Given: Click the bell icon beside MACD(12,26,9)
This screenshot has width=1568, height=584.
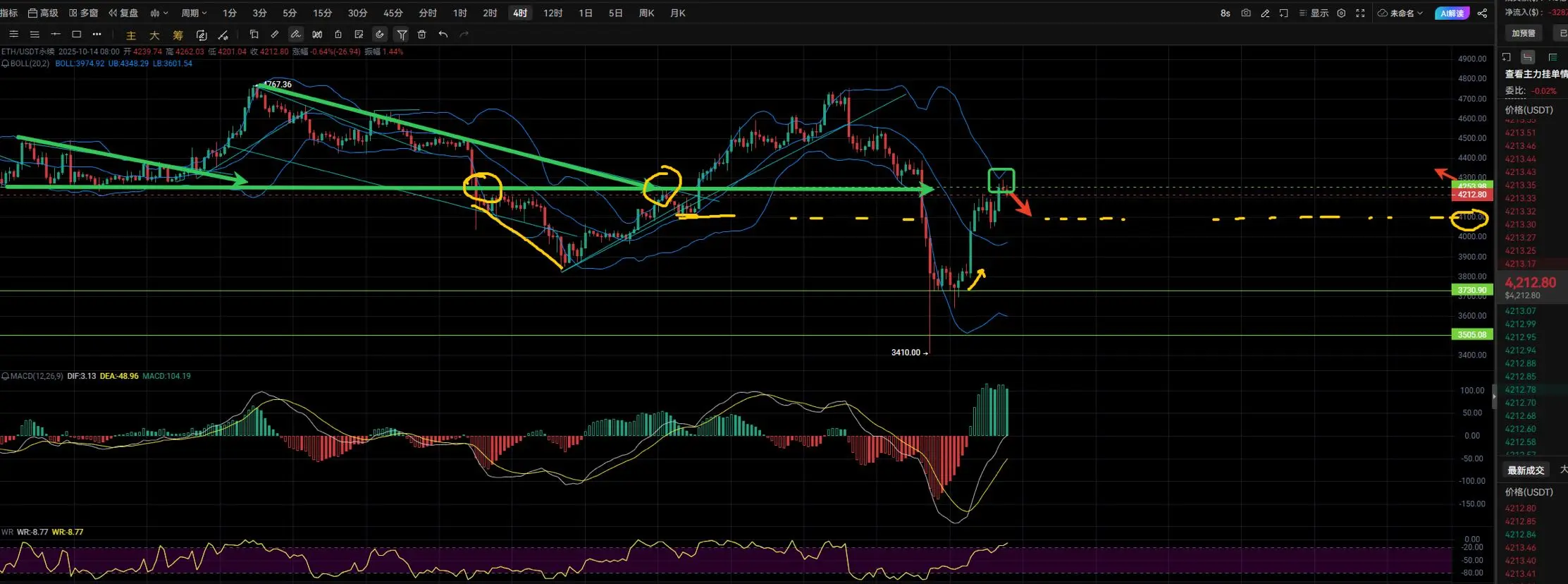Looking at the screenshot, I should [x=5, y=376].
